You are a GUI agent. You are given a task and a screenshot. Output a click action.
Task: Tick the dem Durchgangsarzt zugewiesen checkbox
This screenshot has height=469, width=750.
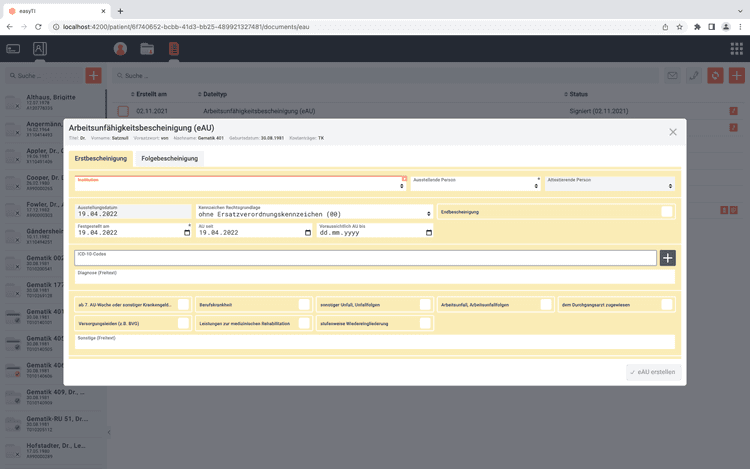(666, 304)
